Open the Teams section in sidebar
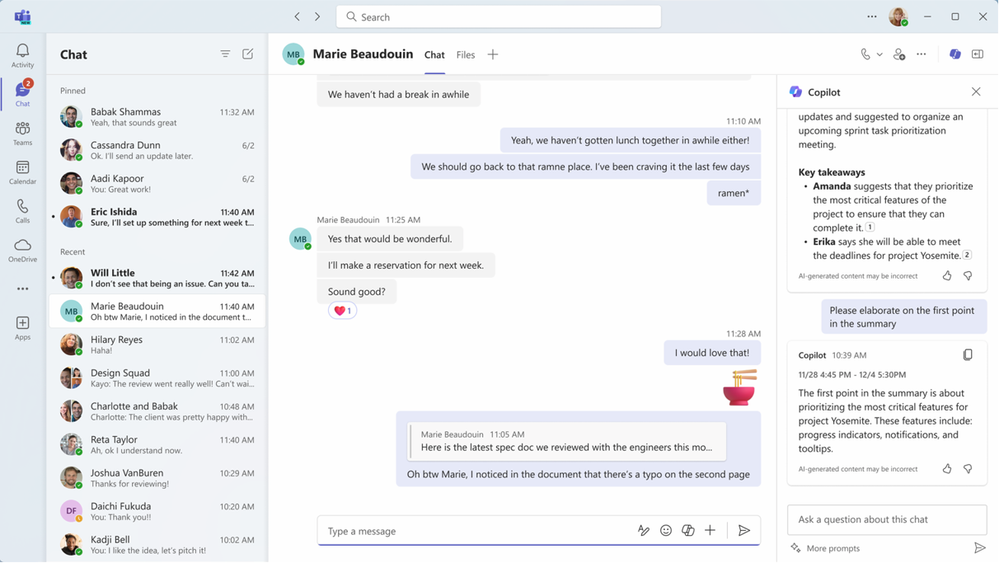Screen dimensions: 999x563 (22, 133)
